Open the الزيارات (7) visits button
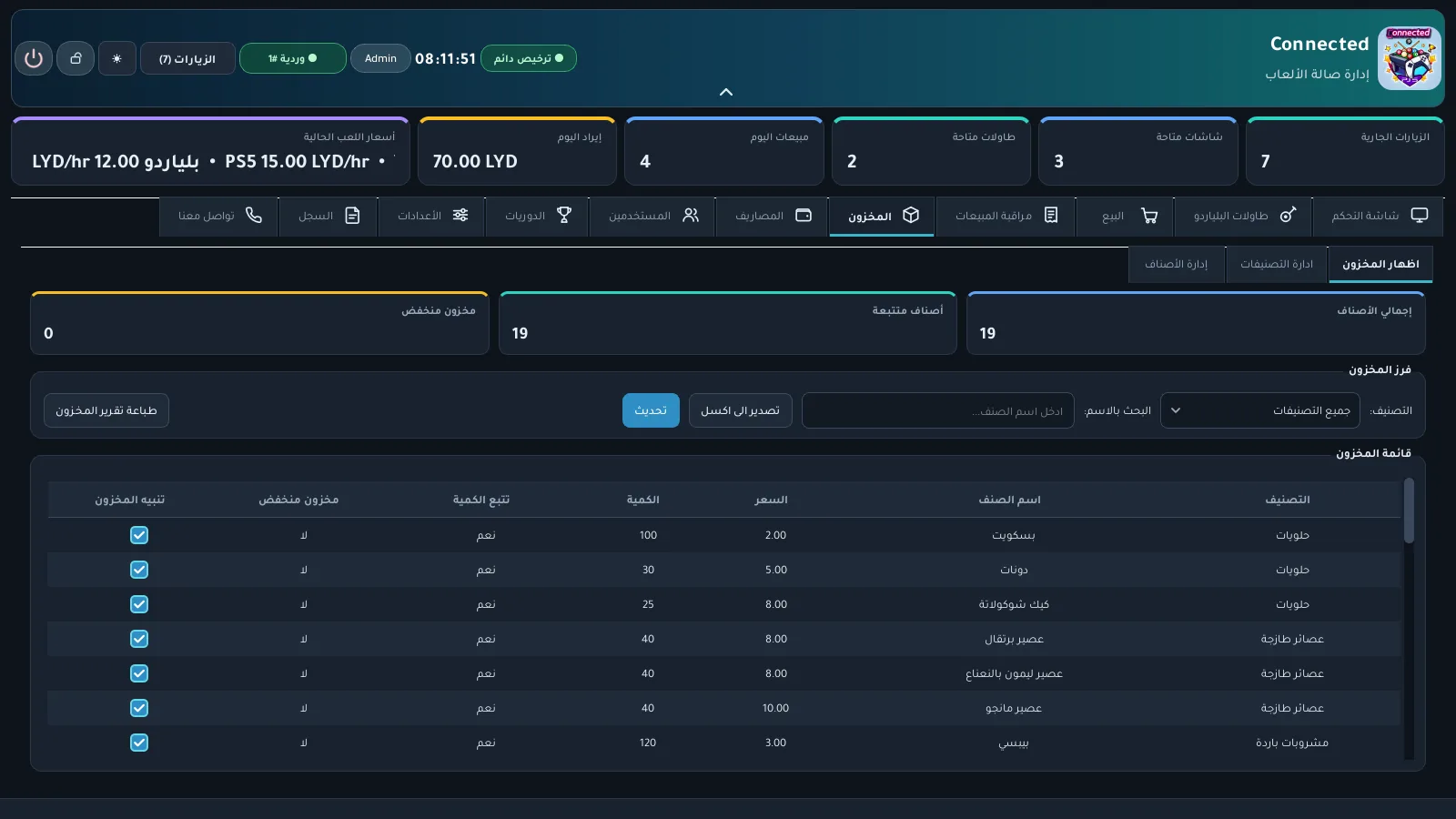 click(x=187, y=58)
